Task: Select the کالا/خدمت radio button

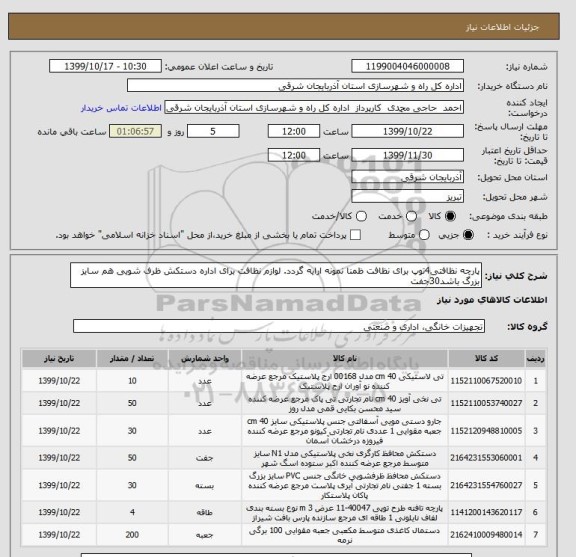Action: point(361,216)
